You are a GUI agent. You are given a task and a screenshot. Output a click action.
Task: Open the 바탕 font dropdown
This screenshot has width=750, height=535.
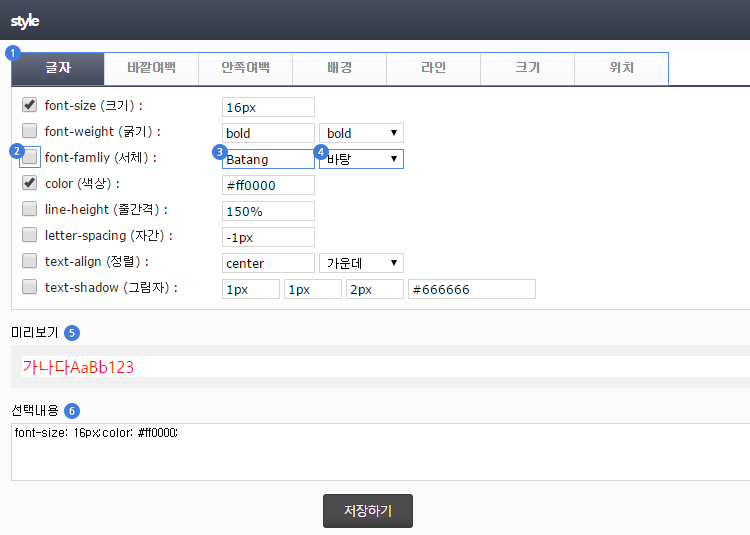[x=361, y=159]
